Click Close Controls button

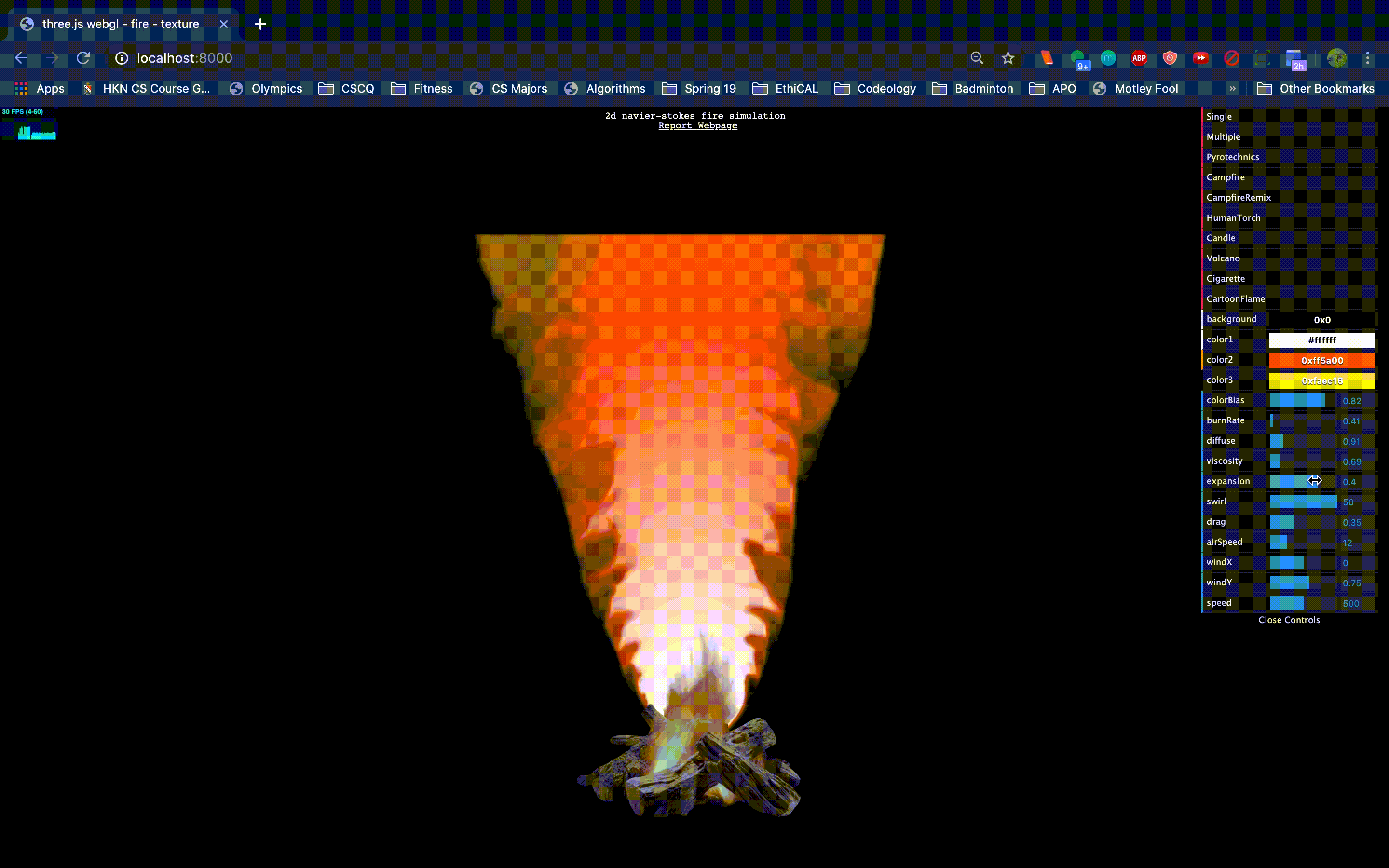pyautogui.click(x=1289, y=620)
